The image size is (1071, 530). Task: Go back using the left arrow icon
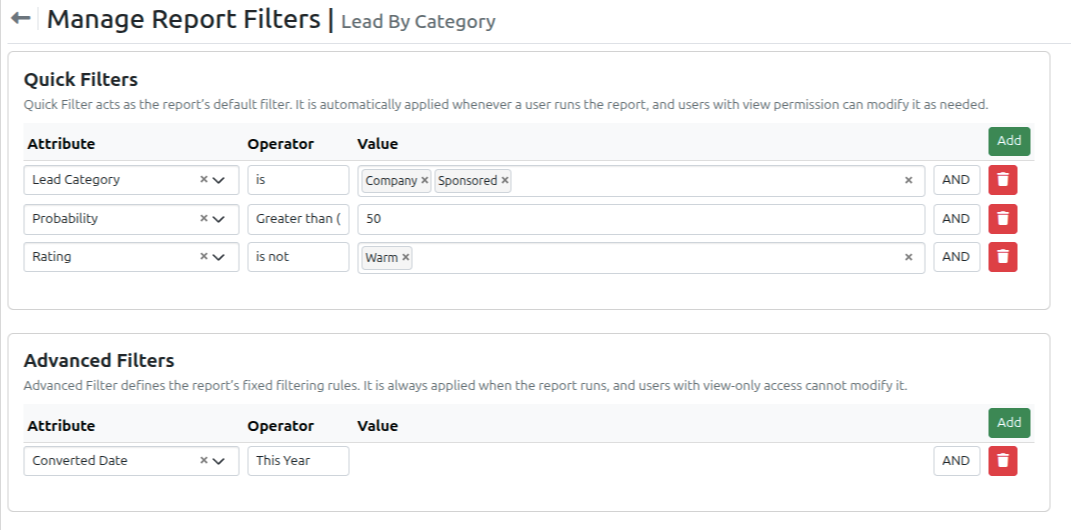21,18
